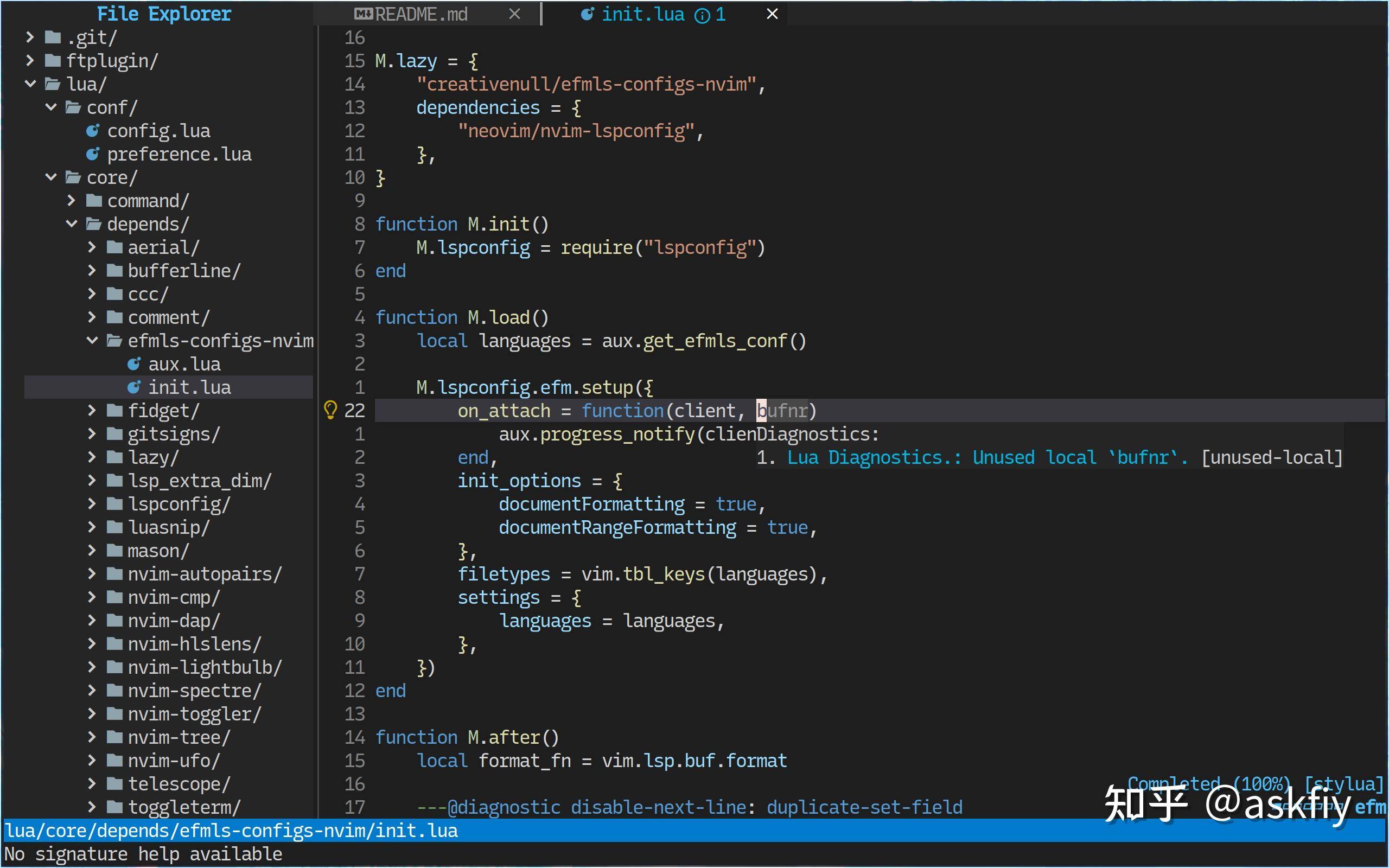Expand the lspconfig folder chevron
1389x868 pixels.
pos(92,504)
